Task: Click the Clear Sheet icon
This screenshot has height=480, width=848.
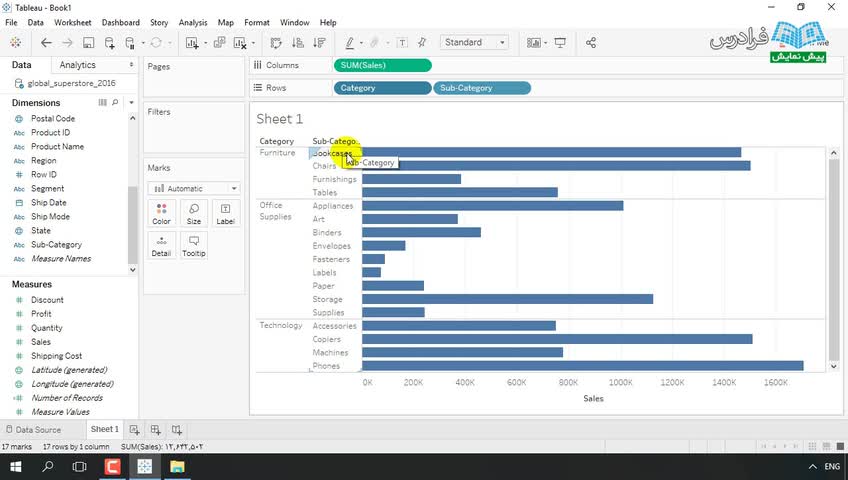Action: 240,43
